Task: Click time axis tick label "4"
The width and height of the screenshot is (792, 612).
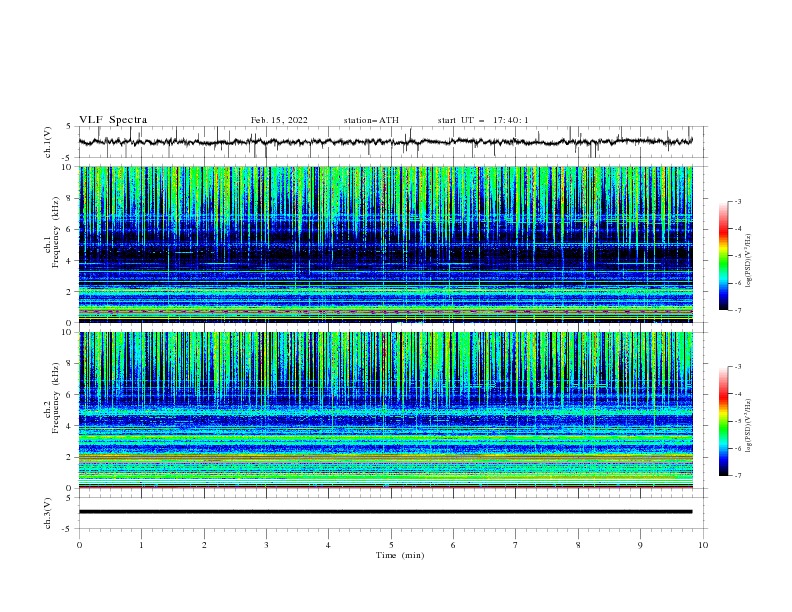Action: pyautogui.click(x=328, y=545)
